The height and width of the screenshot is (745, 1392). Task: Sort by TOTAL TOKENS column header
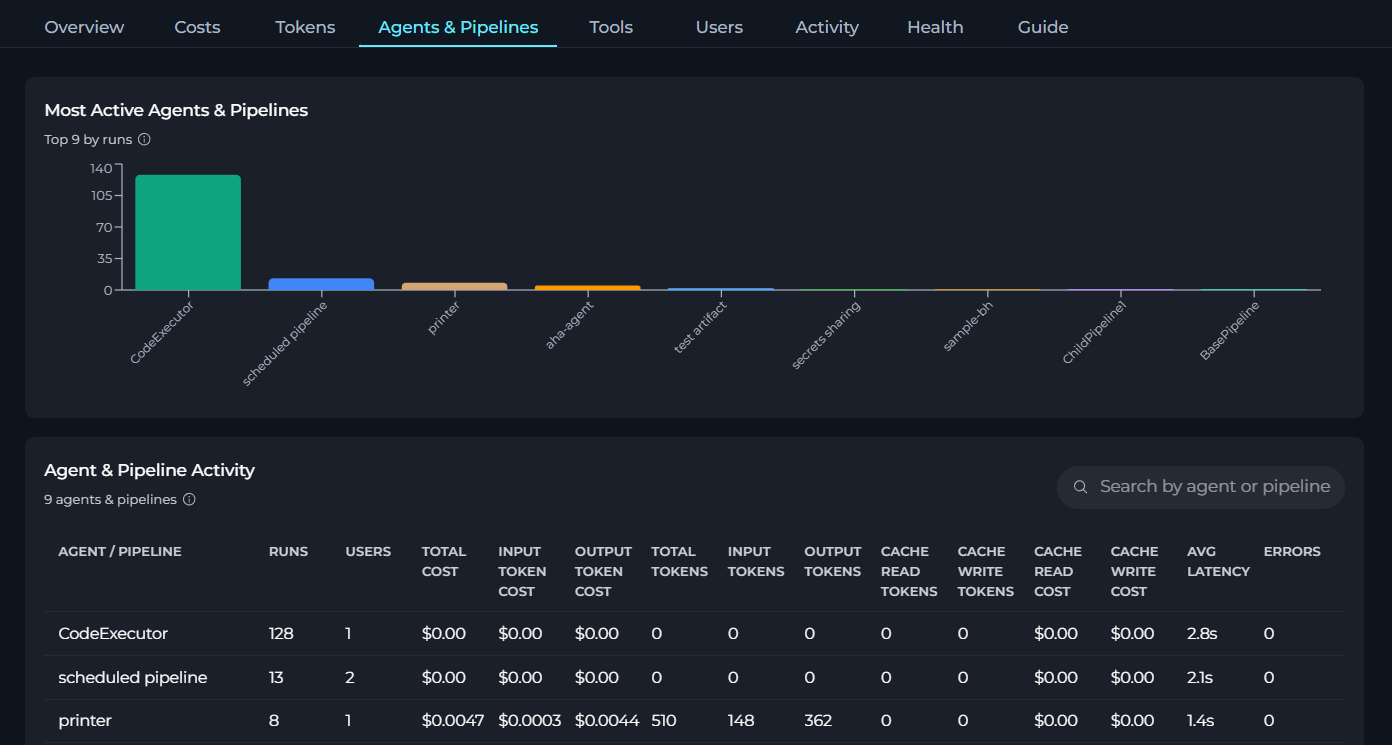click(x=680, y=562)
